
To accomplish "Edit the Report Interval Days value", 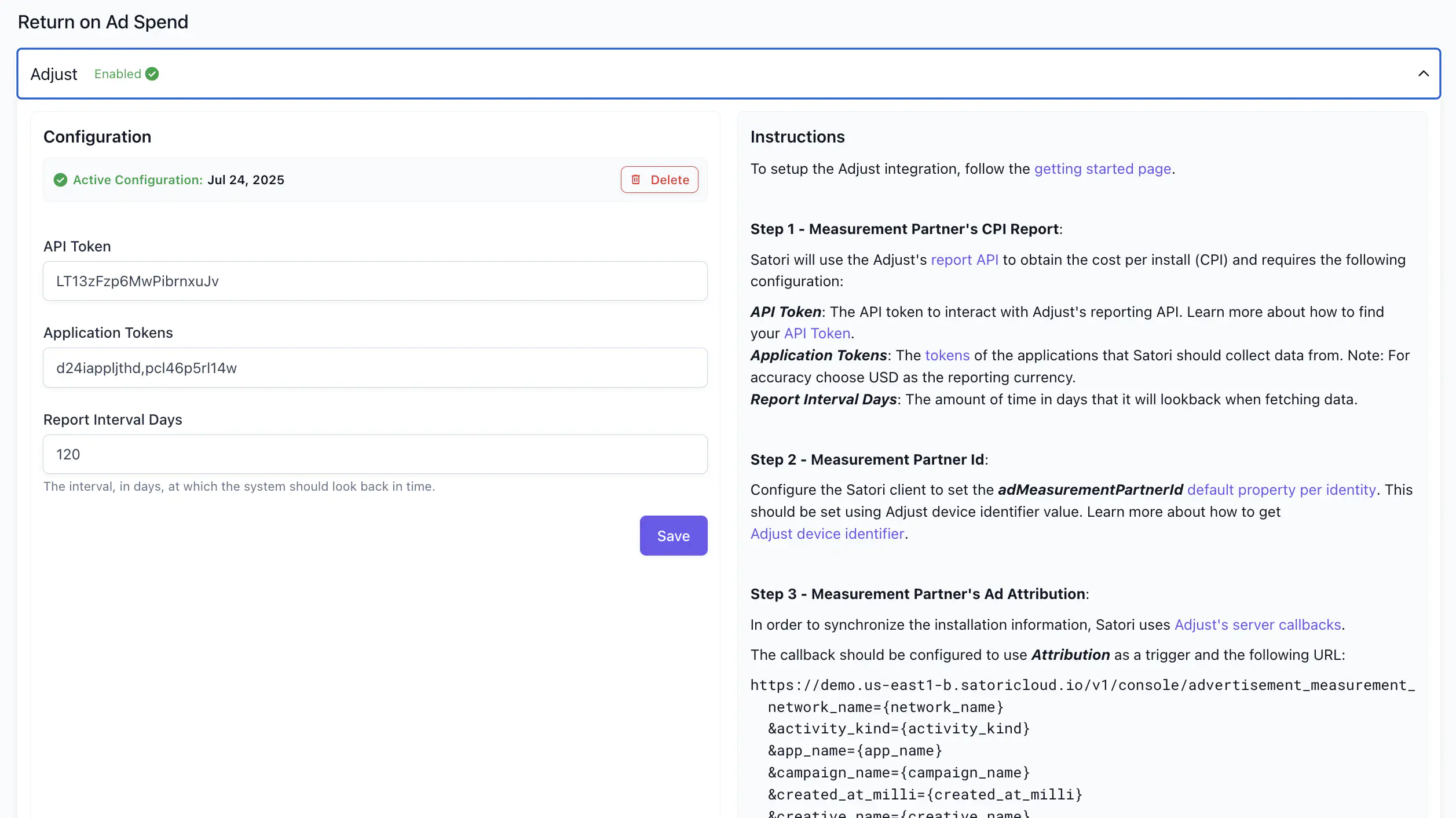I will 375,454.
